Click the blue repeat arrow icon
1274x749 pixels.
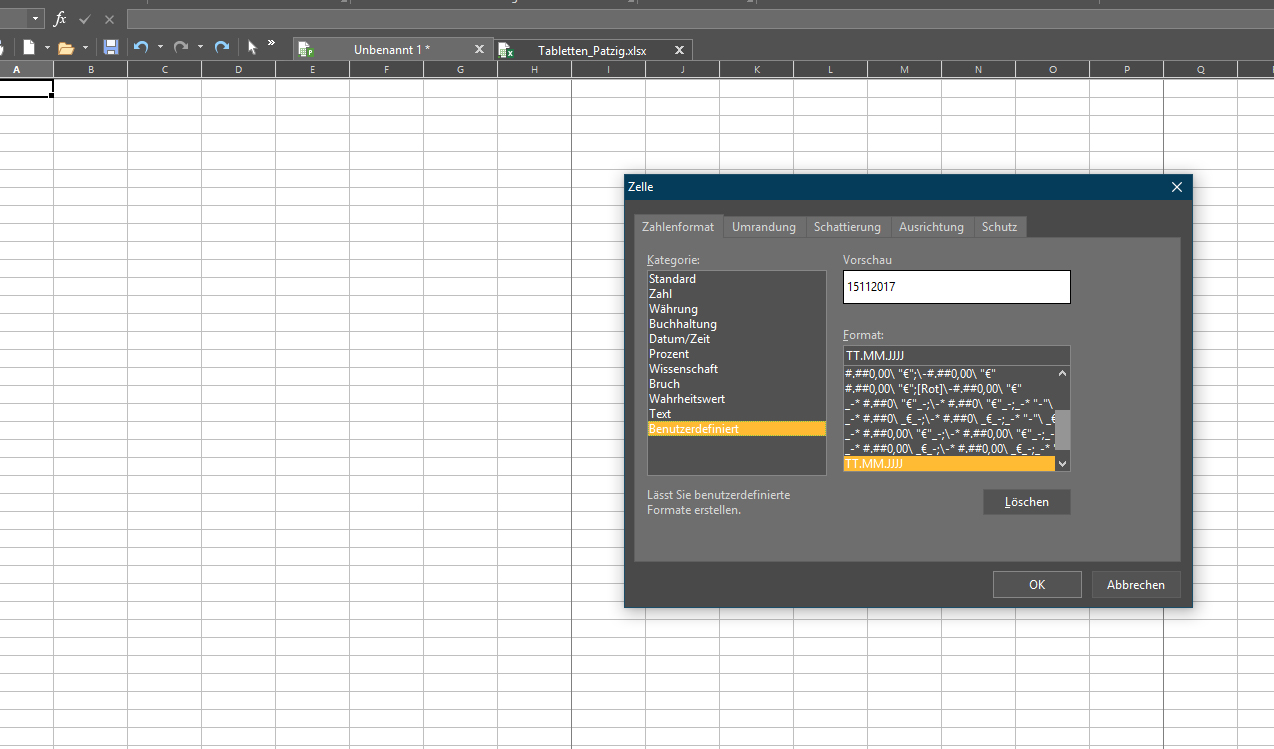(222, 48)
